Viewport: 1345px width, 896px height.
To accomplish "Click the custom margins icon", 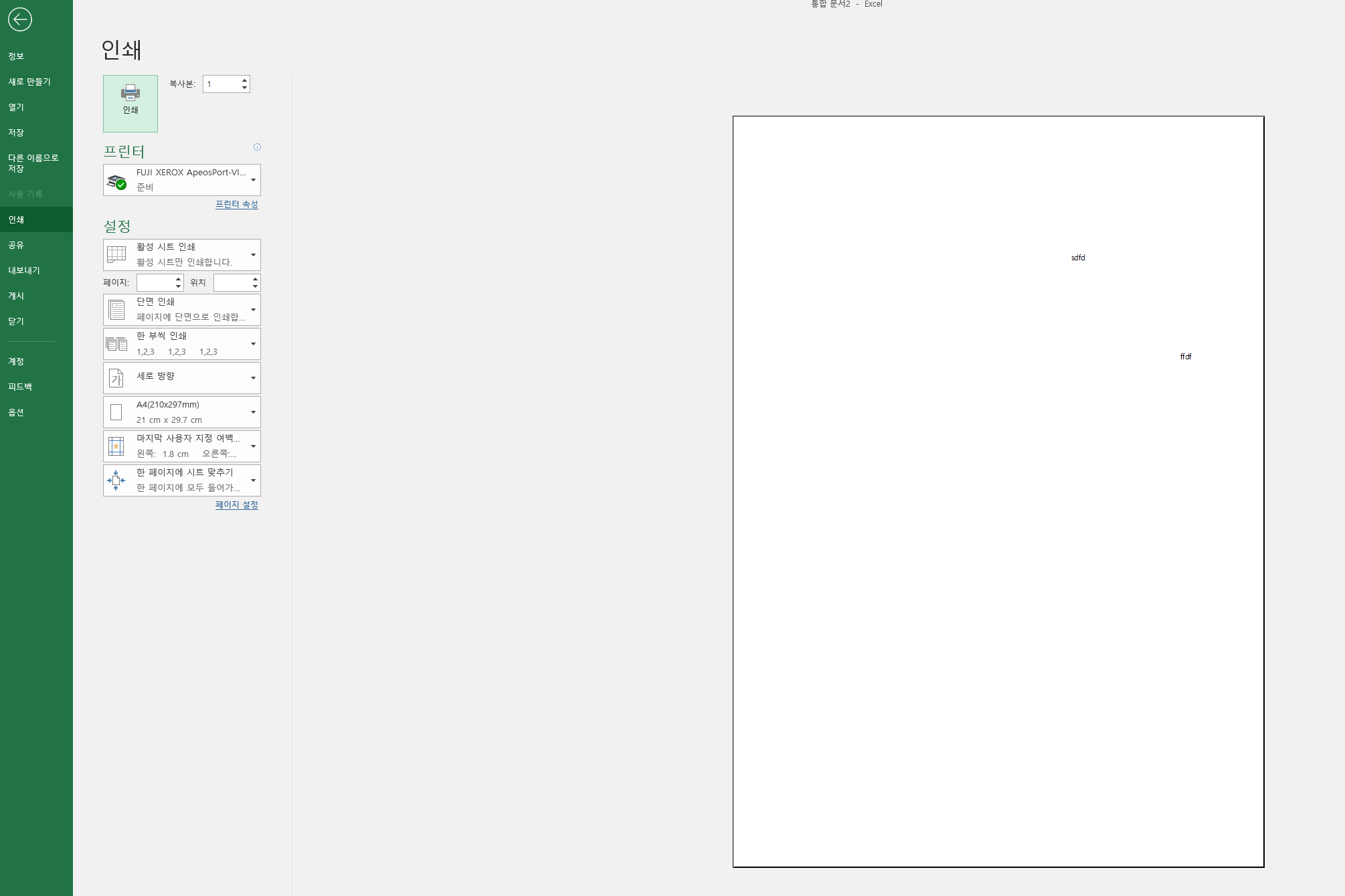I will point(116,446).
